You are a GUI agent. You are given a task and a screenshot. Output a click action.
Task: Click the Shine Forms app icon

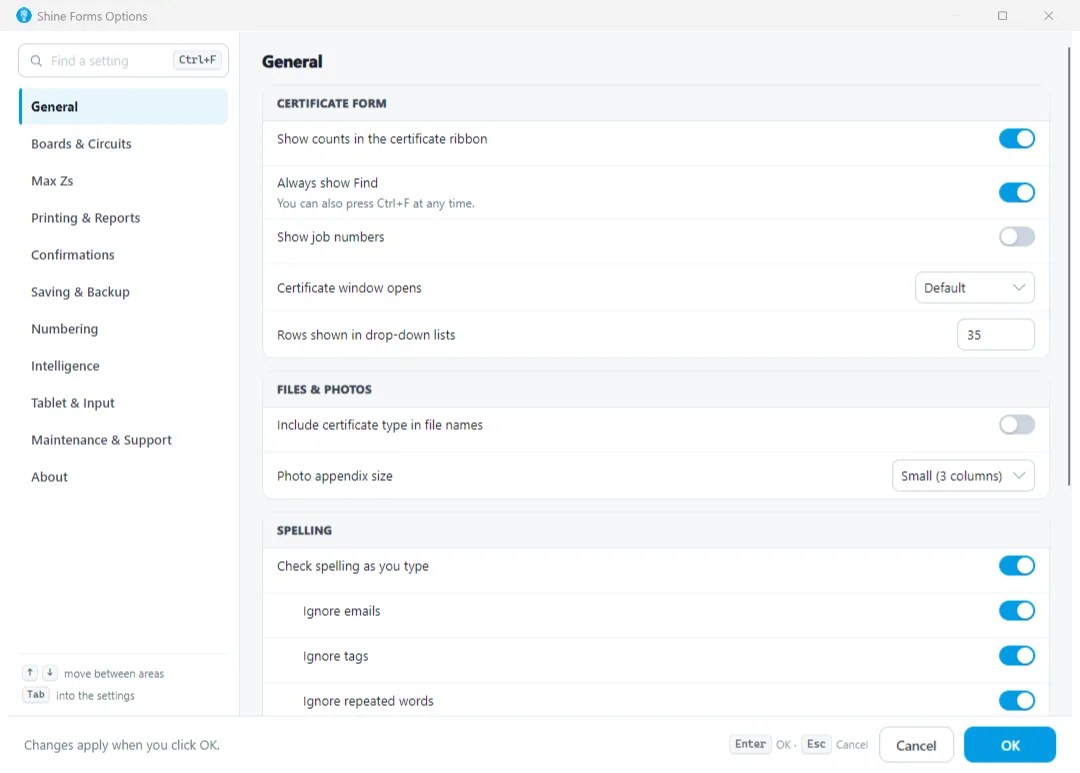[x=23, y=15]
